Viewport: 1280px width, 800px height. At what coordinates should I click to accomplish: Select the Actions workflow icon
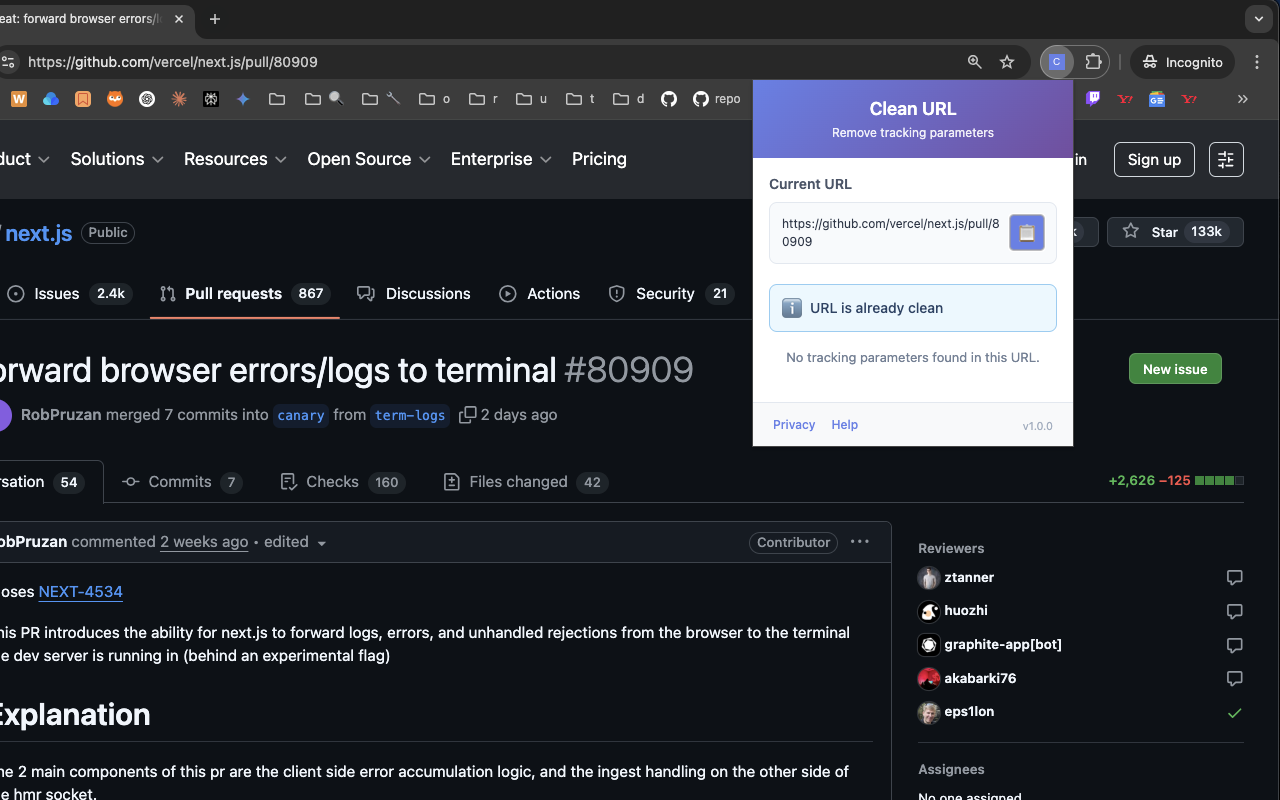click(x=510, y=293)
